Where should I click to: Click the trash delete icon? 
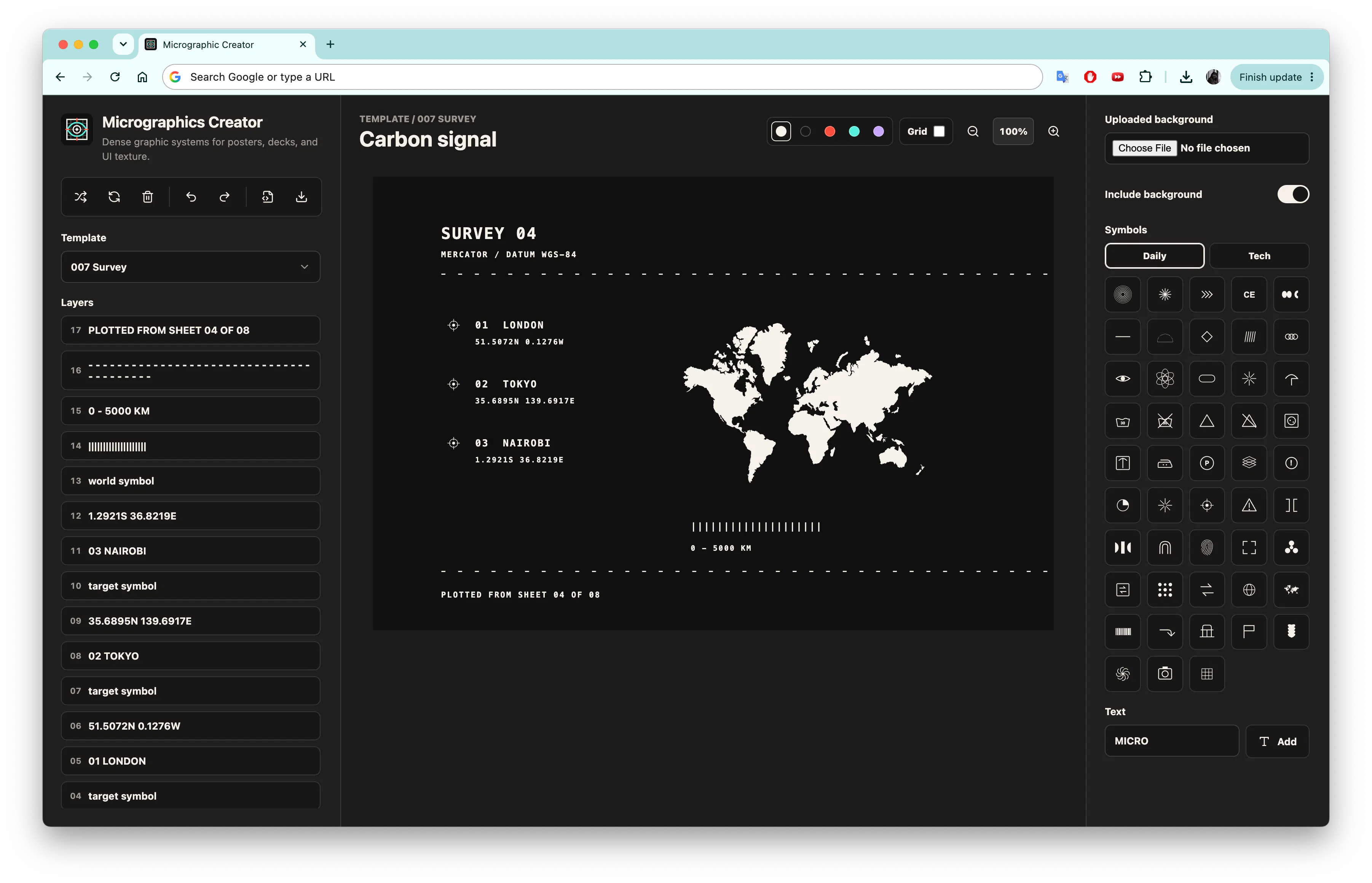pos(147,197)
